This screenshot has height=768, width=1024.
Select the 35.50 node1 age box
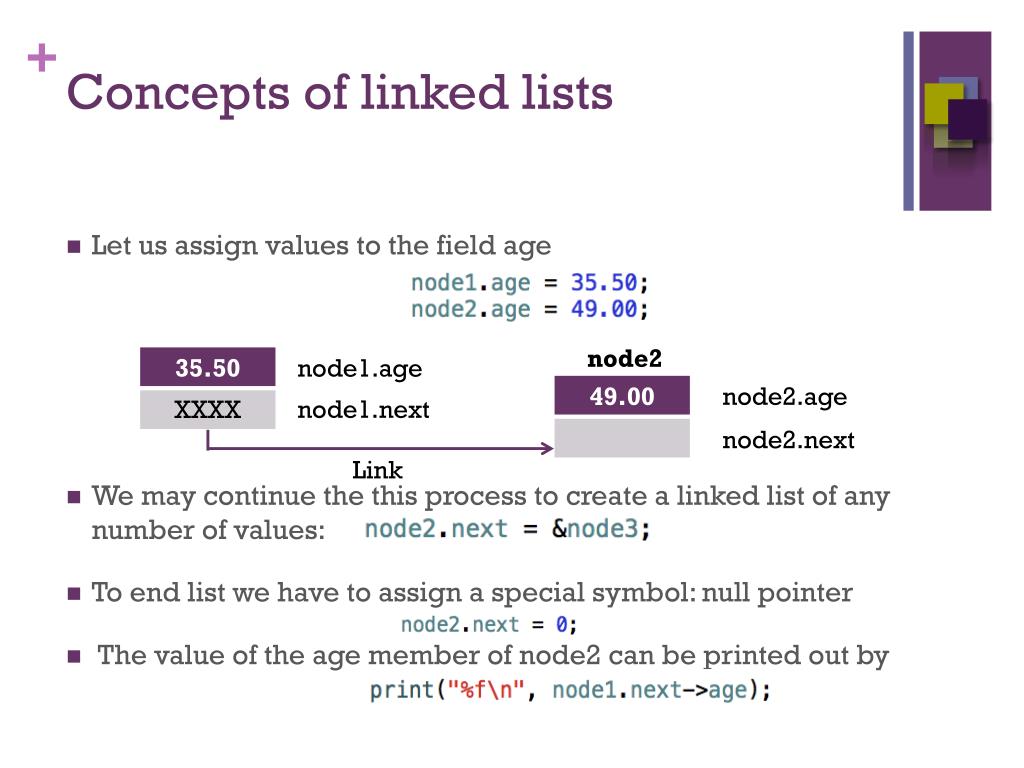coord(208,367)
